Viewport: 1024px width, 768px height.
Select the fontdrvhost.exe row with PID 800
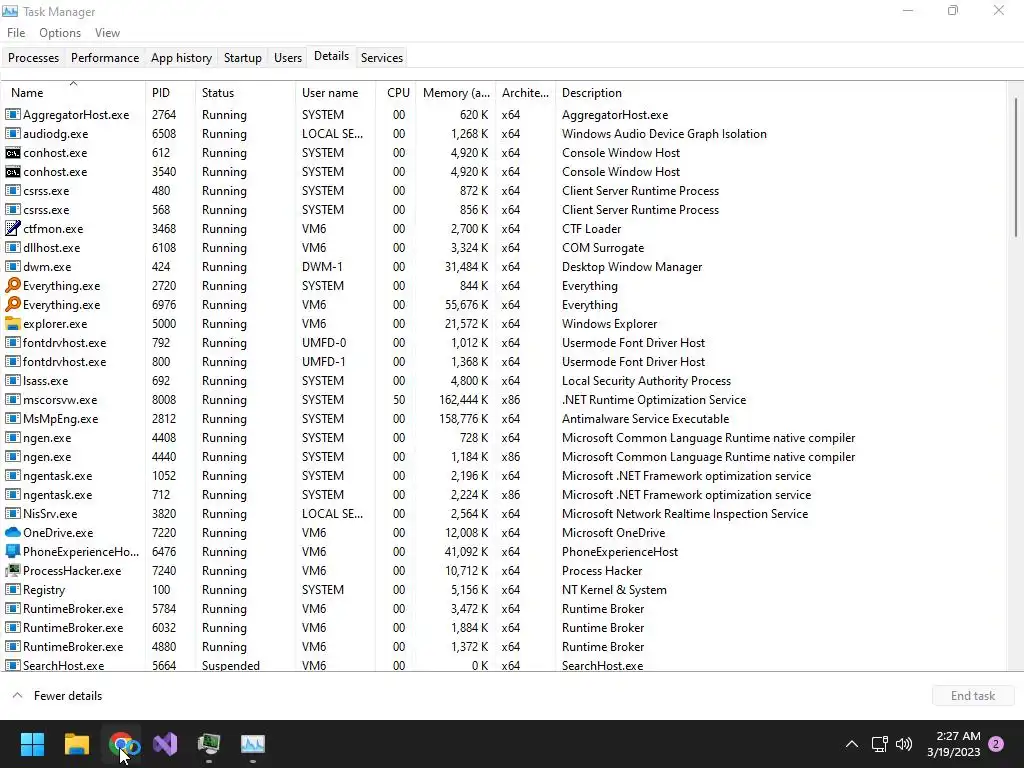coord(503,362)
